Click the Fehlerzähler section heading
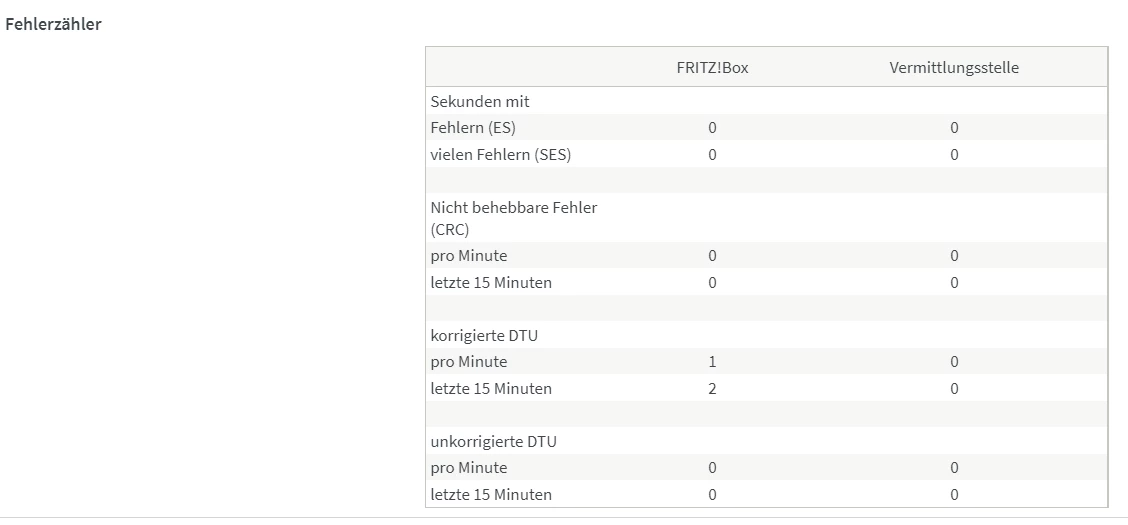Viewport: 1128px width, 525px height. [x=54, y=25]
